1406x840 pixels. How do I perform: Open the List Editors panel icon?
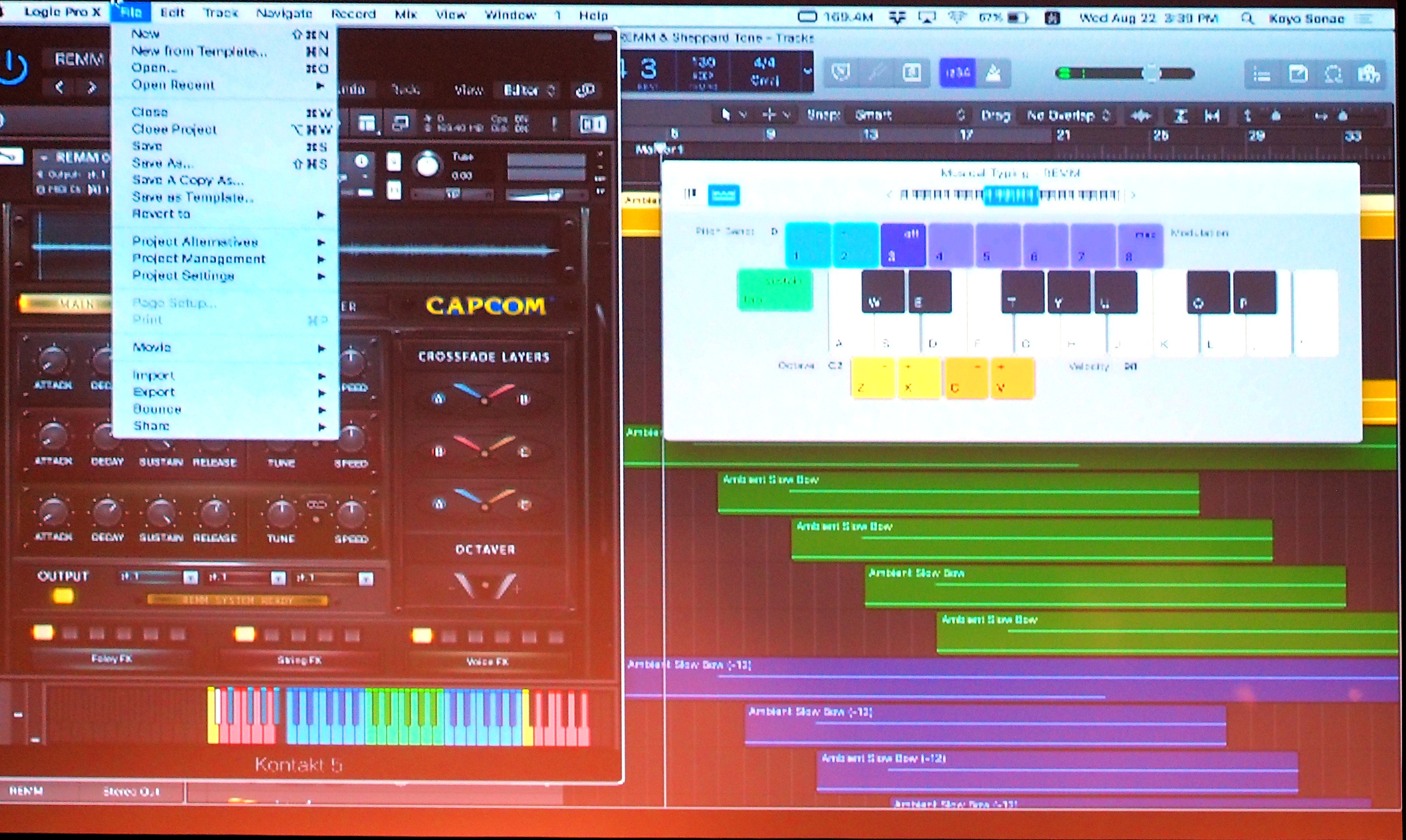1262,74
